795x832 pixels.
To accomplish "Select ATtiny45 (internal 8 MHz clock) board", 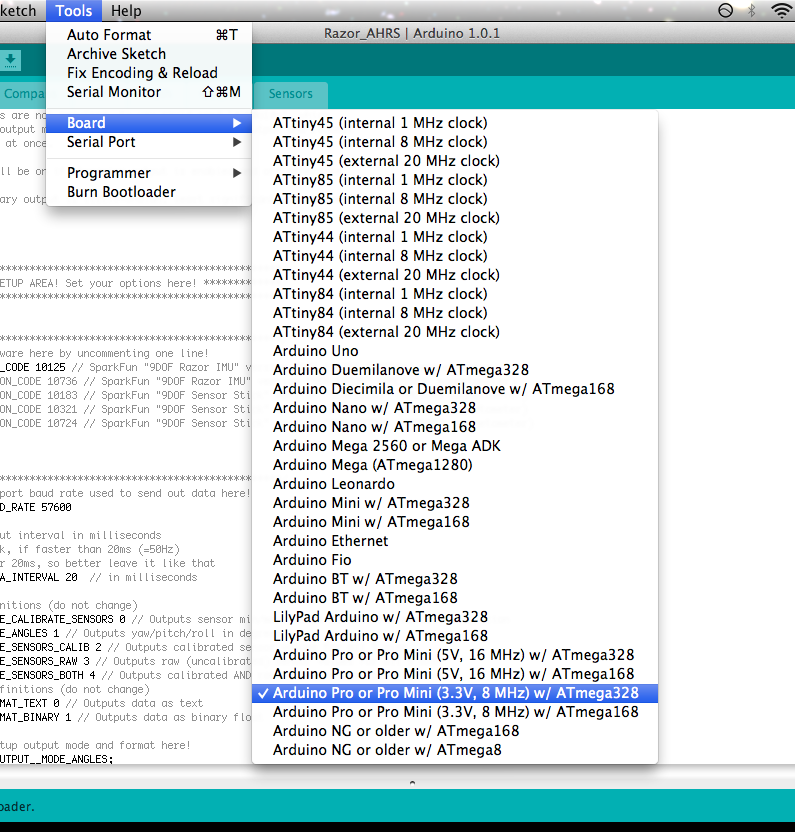I will point(455,142).
